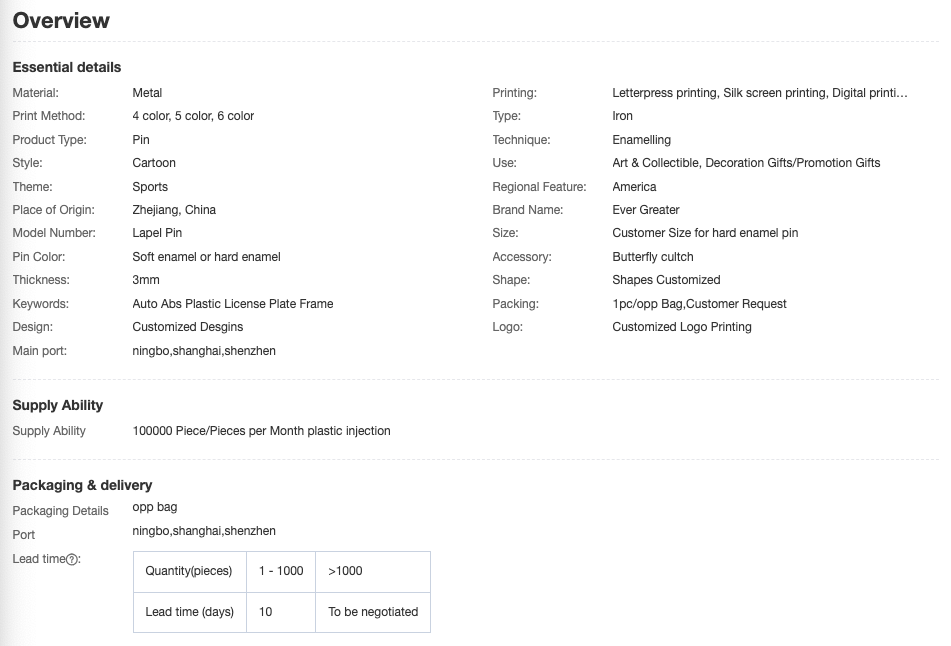951x646 pixels.
Task: Click the 'Quantity(pieces)' table header cell
Action: pyautogui.click(x=190, y=571)
